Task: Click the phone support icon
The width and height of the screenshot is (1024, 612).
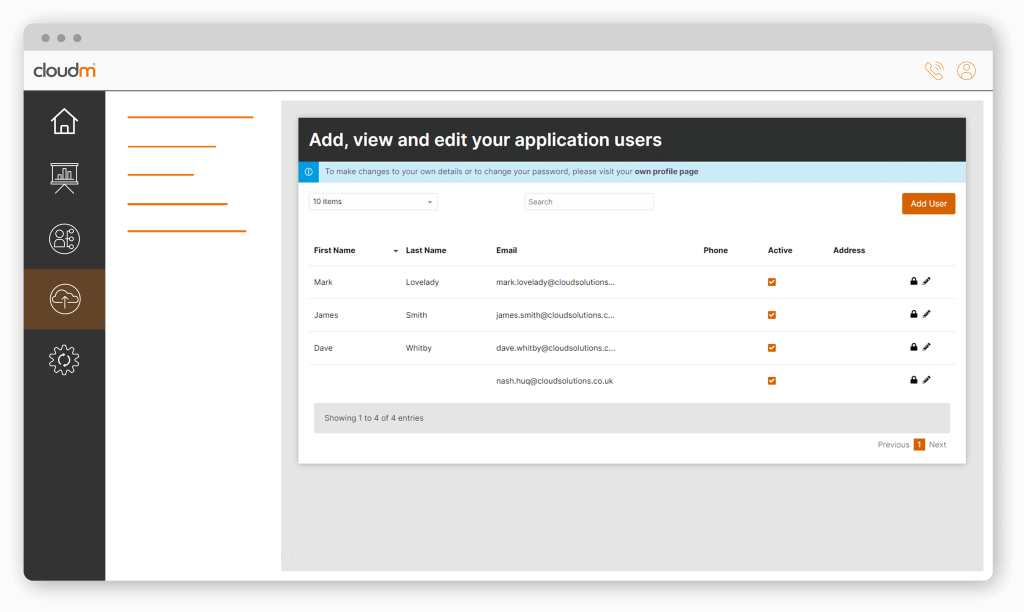Action: (934, 71)
